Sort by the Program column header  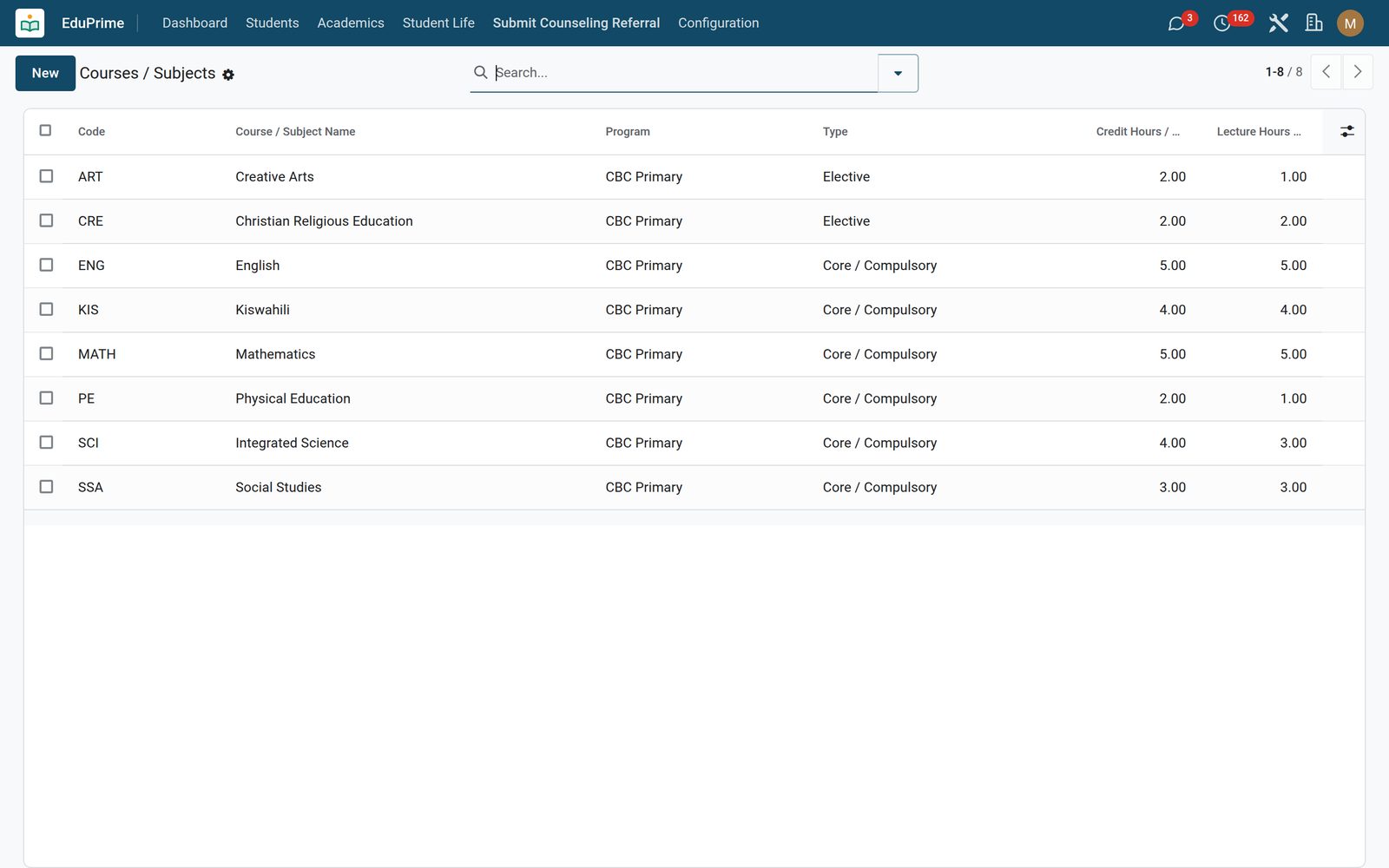[x=628, y=132]
